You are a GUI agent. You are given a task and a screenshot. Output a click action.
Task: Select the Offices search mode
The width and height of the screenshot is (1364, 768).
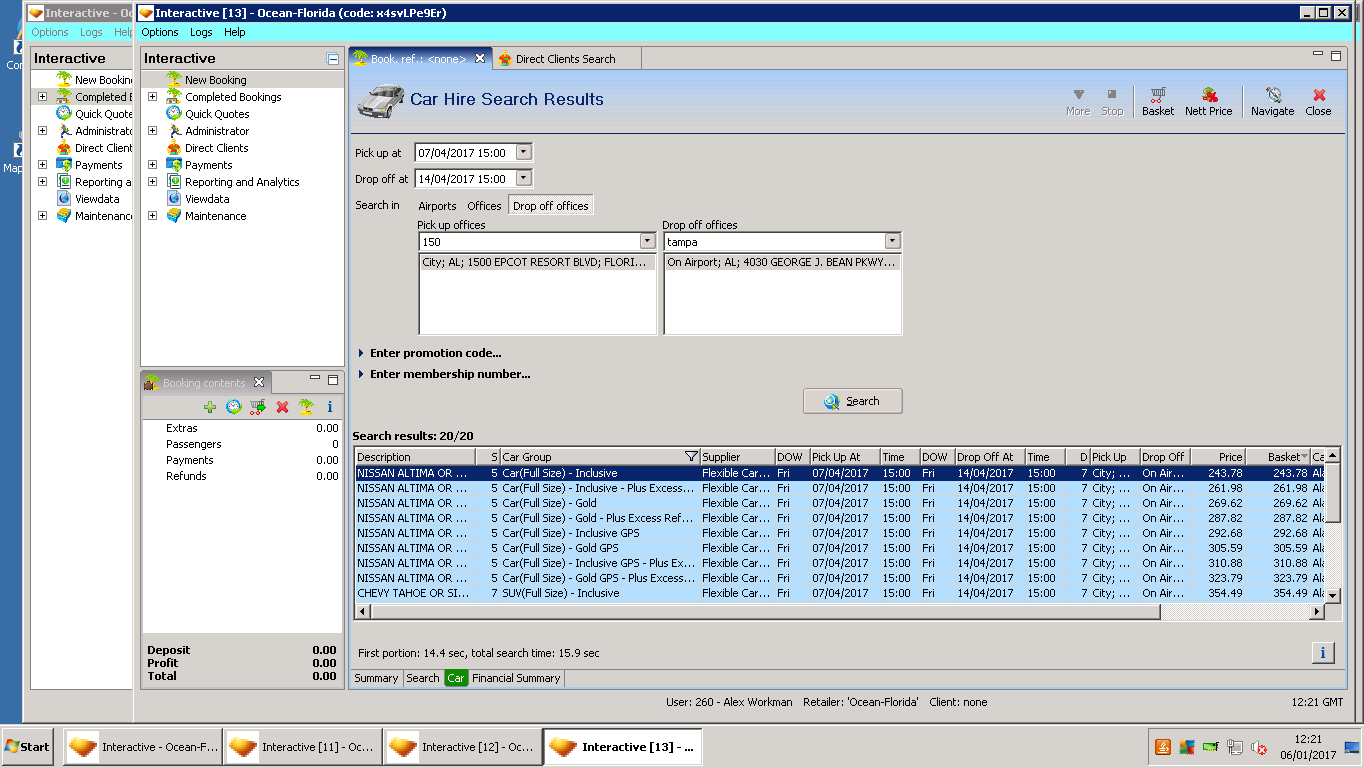tap(485, 206)
